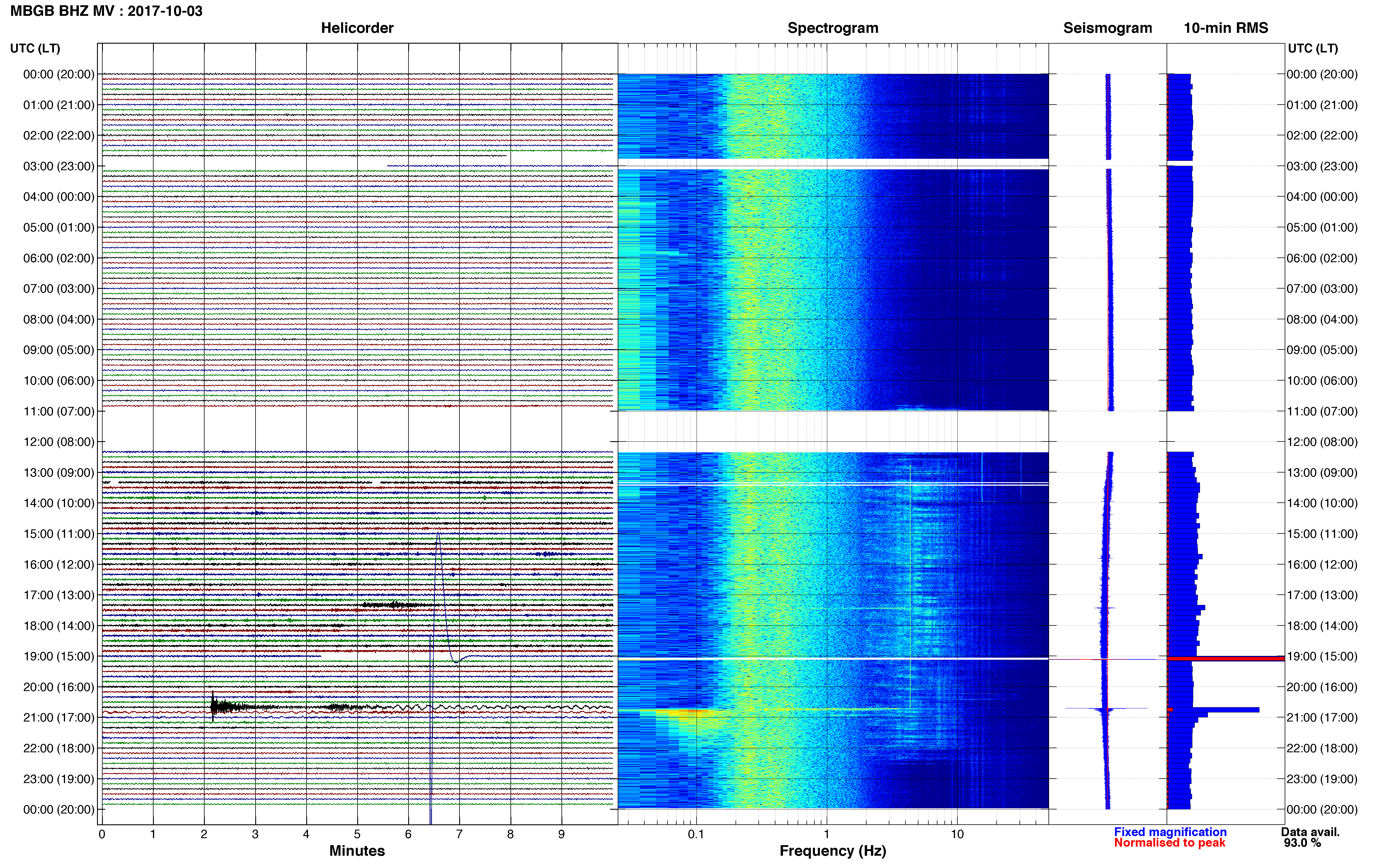Screen dimensions: 1389x868
Task: Click the 'Frequency (Hz)' x-axis label
Action: click(833, 851)
